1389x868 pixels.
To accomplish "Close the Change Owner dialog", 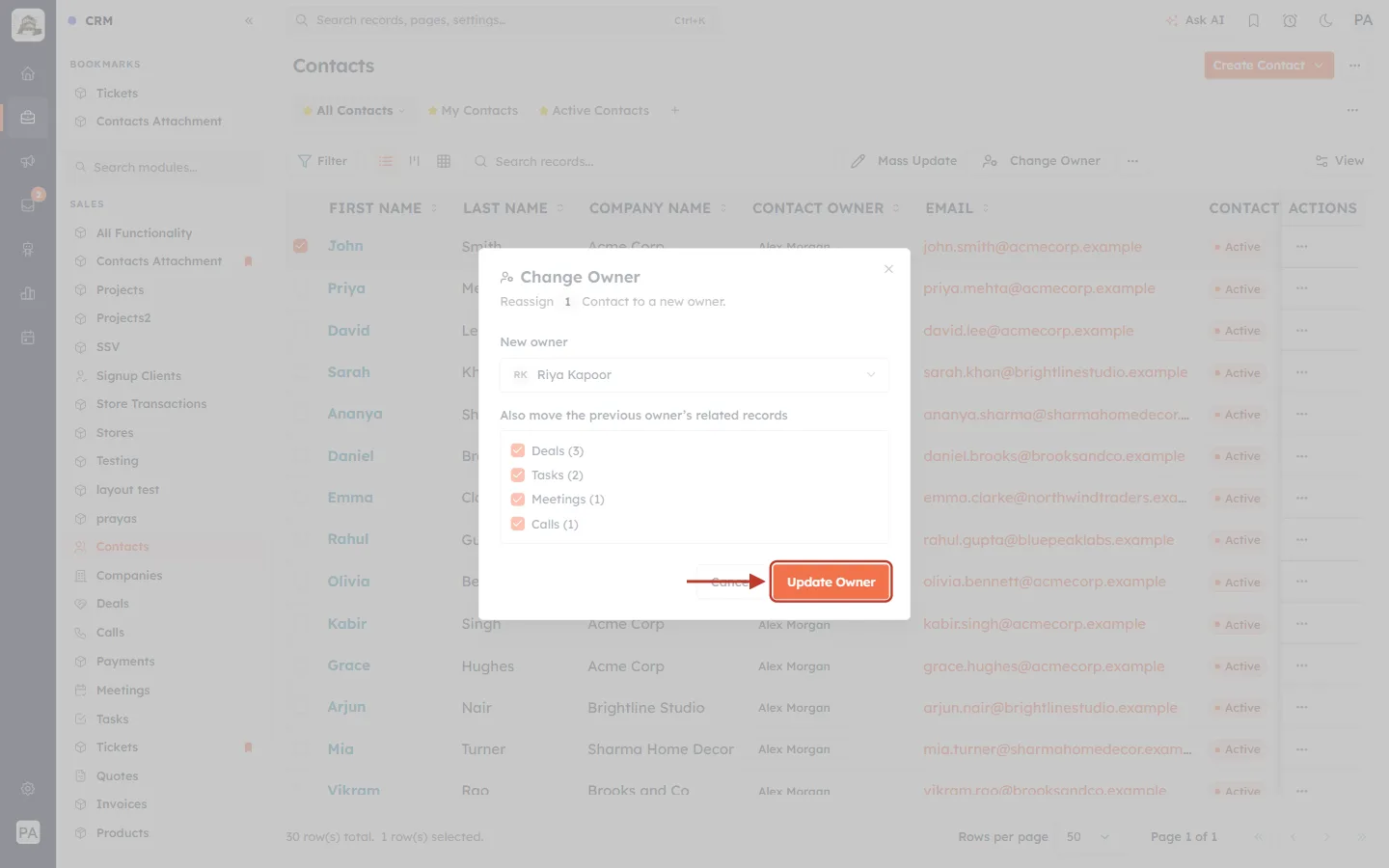I will 888,269.
